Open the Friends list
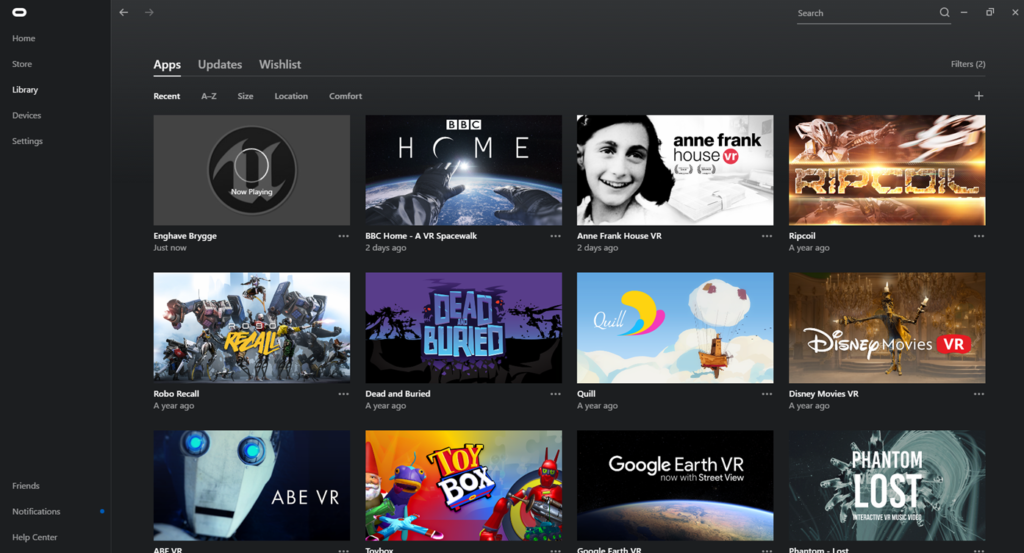Screen dimensions: 1024x553 tap(25, 486)
